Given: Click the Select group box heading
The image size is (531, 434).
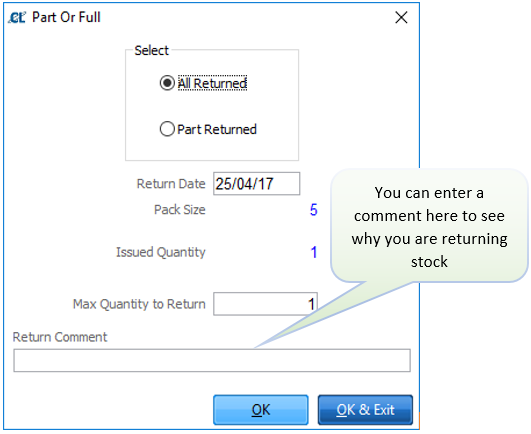Looking at the screenshot, I should tap(151, 50).
